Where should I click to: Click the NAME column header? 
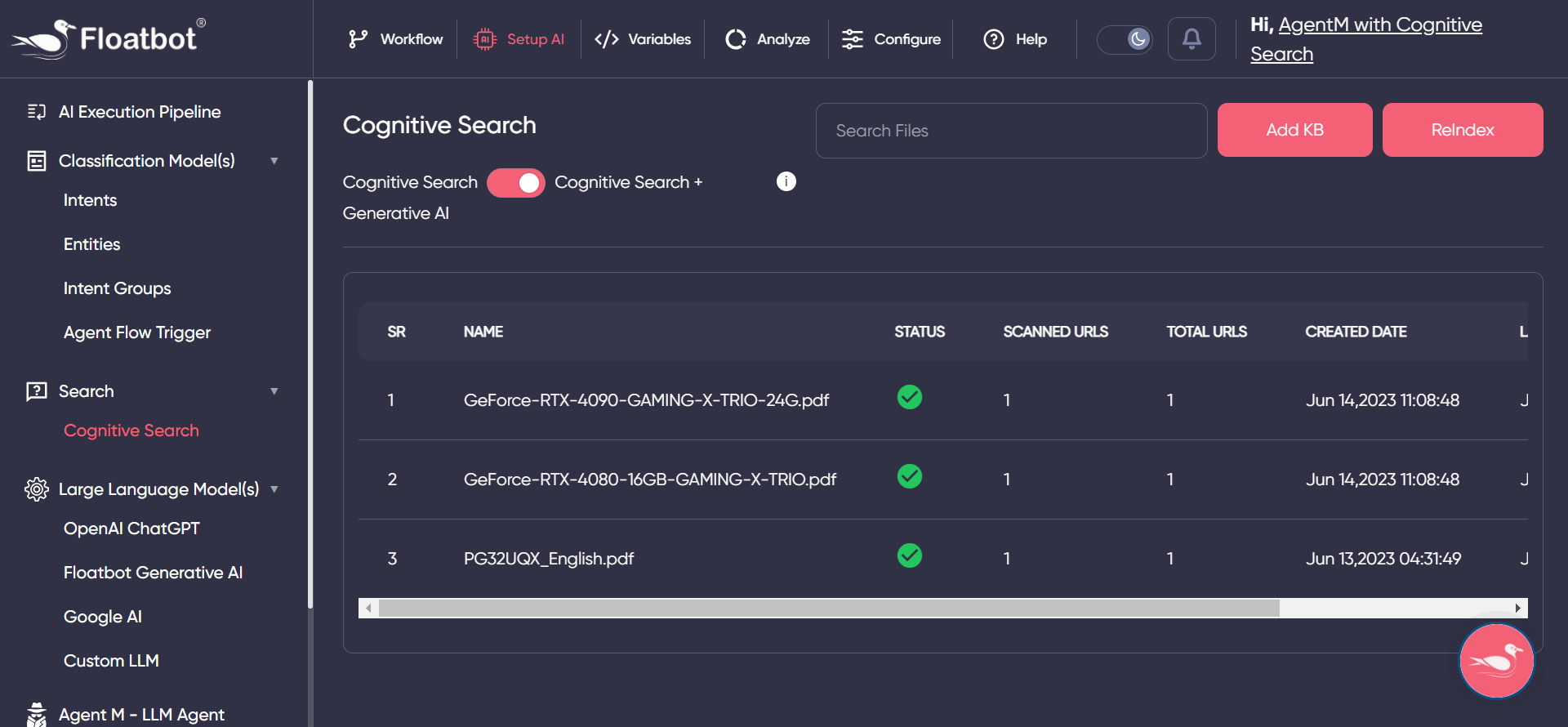[483, 332]
